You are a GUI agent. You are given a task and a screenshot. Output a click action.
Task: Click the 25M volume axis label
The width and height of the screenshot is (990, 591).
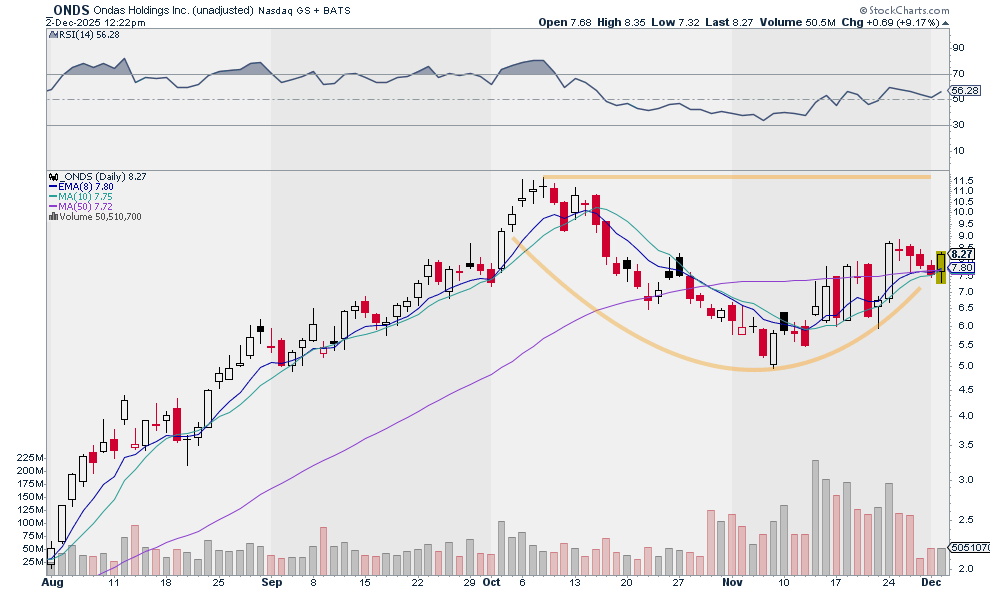pyautogui.click(x=33, y=562)
